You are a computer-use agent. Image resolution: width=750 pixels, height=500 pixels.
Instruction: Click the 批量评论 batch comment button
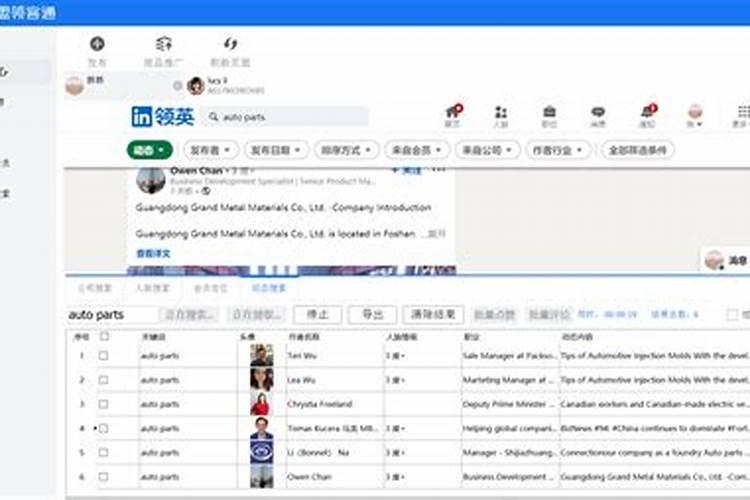pyautogui.click(x=549, y=314)
